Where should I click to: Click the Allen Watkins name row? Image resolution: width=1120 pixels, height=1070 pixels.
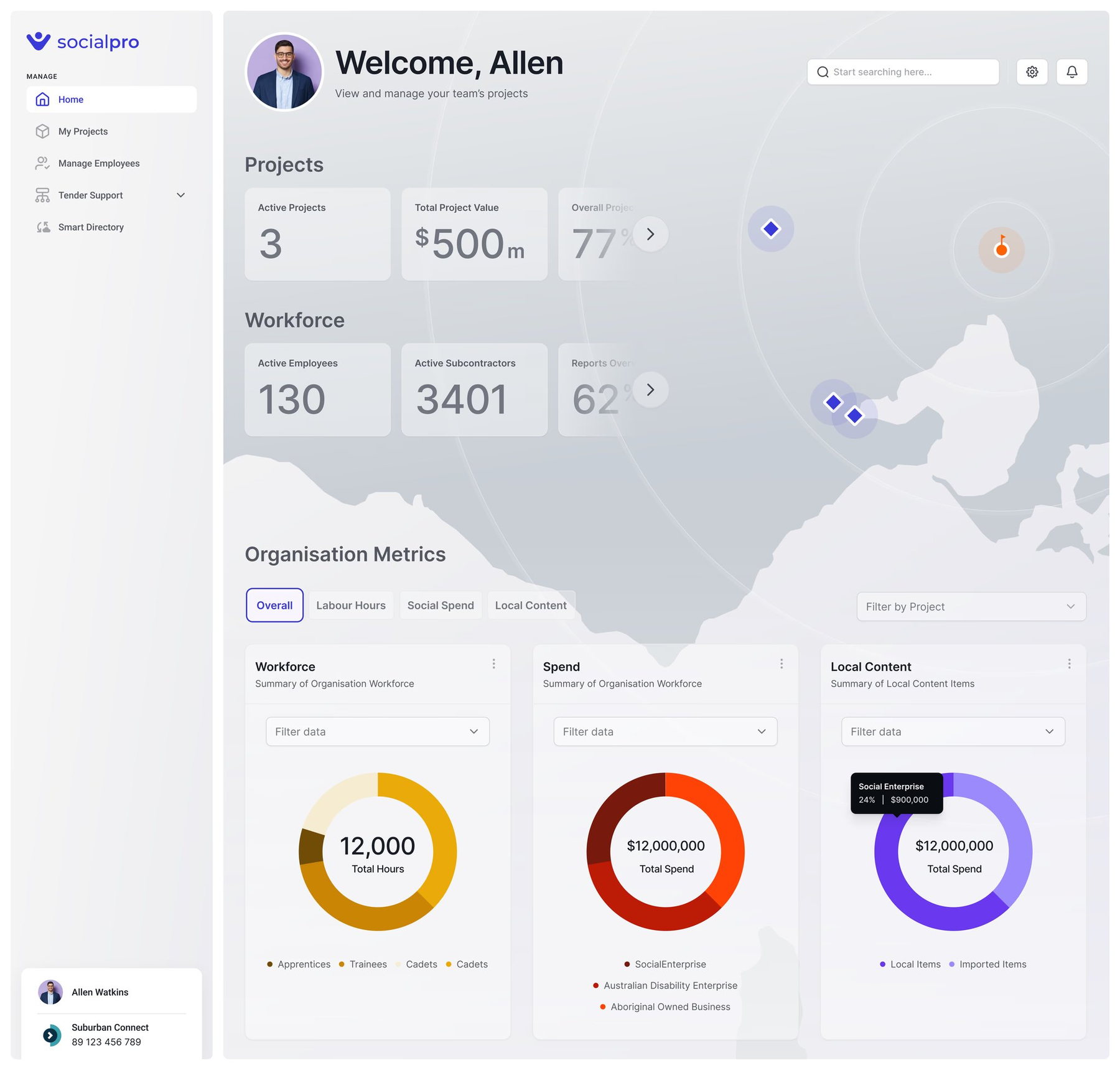[x=112, y=992]
